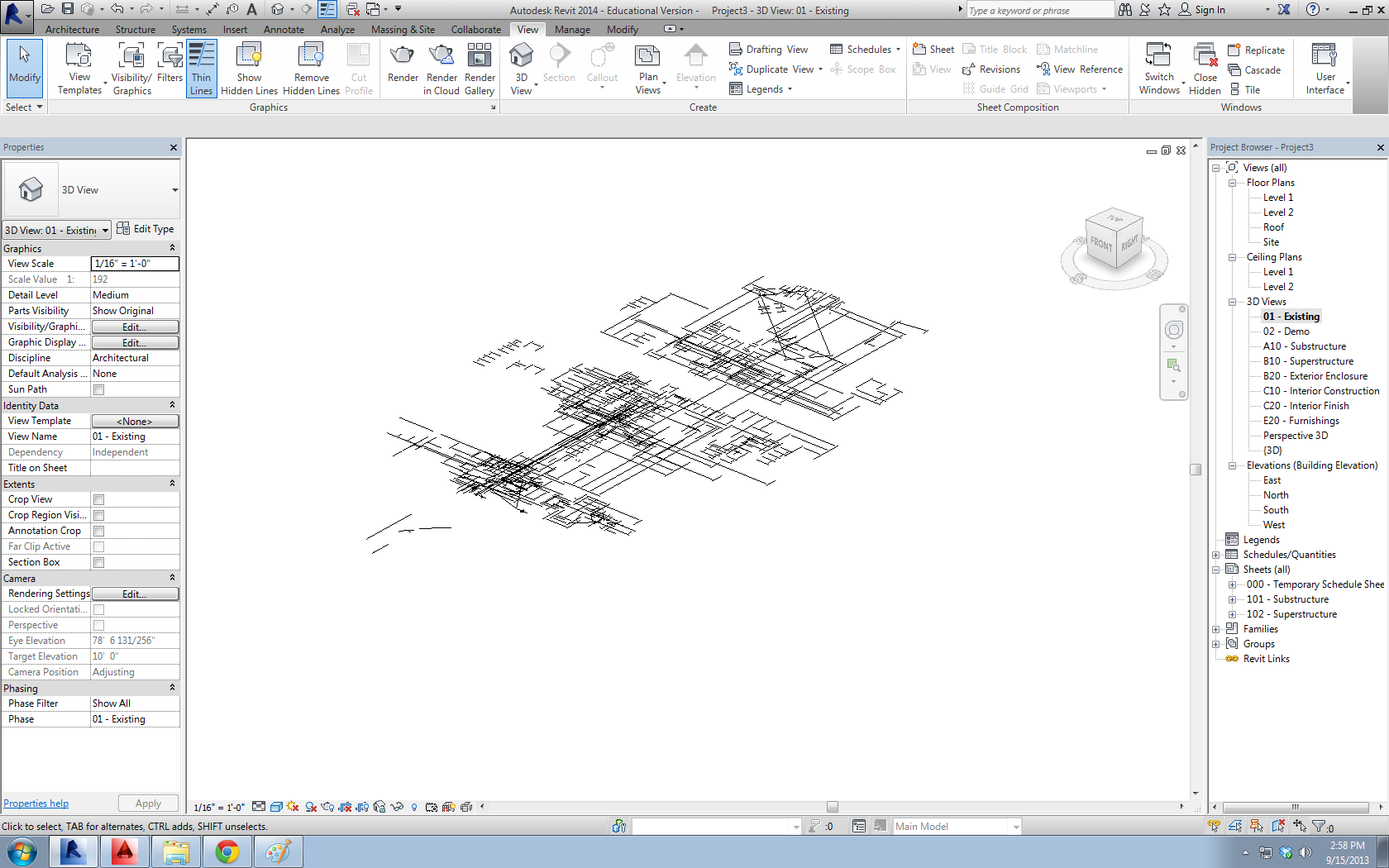Click the Properties help link

(36, 804)
